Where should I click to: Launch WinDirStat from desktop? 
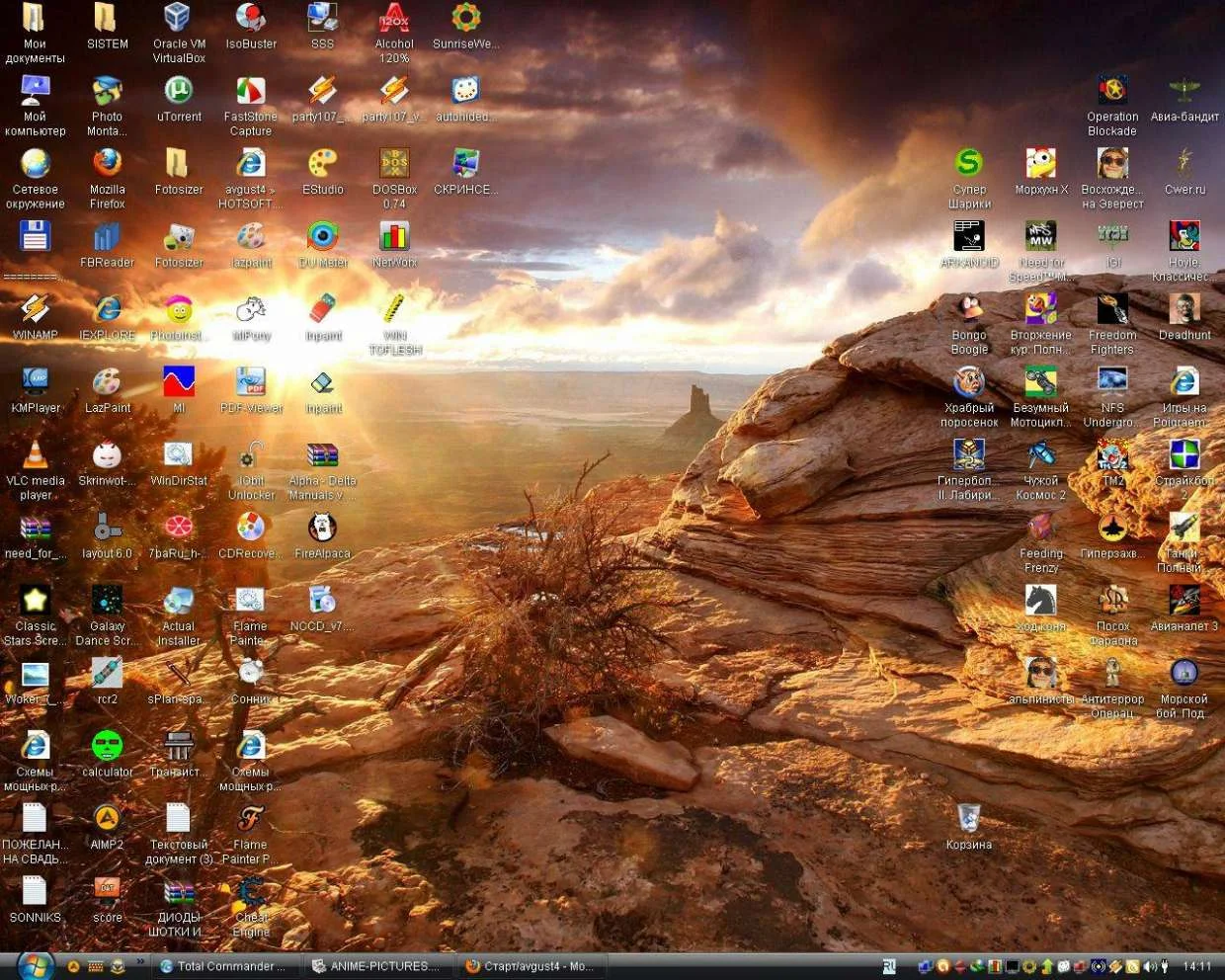pos(179,462)
